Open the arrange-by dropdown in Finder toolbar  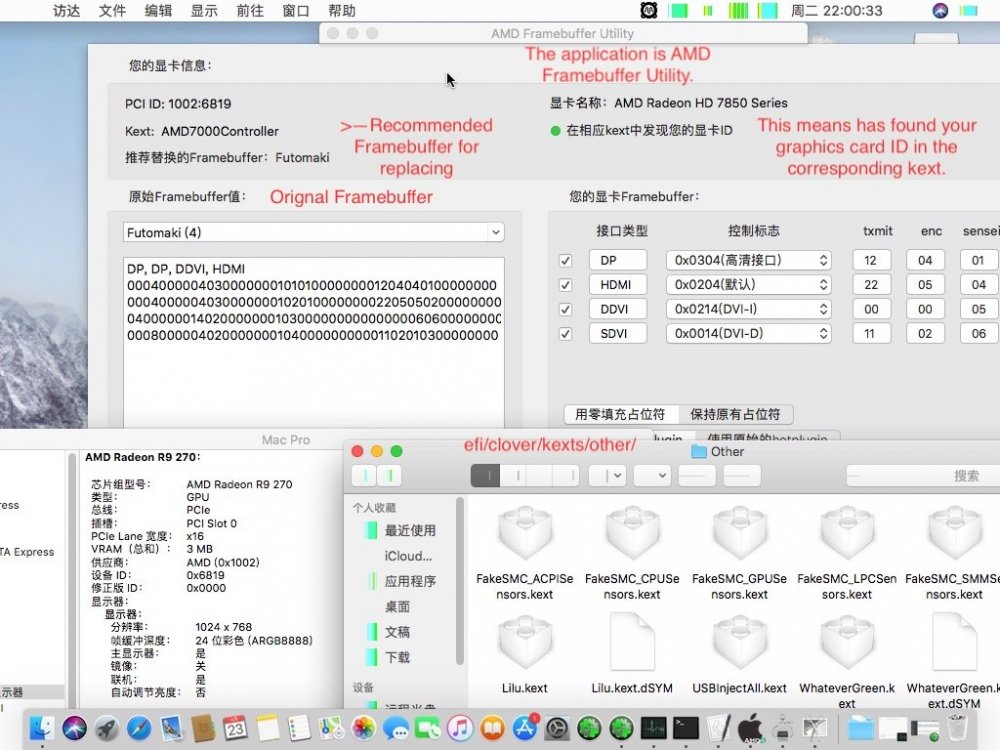[x=607, y=475]
